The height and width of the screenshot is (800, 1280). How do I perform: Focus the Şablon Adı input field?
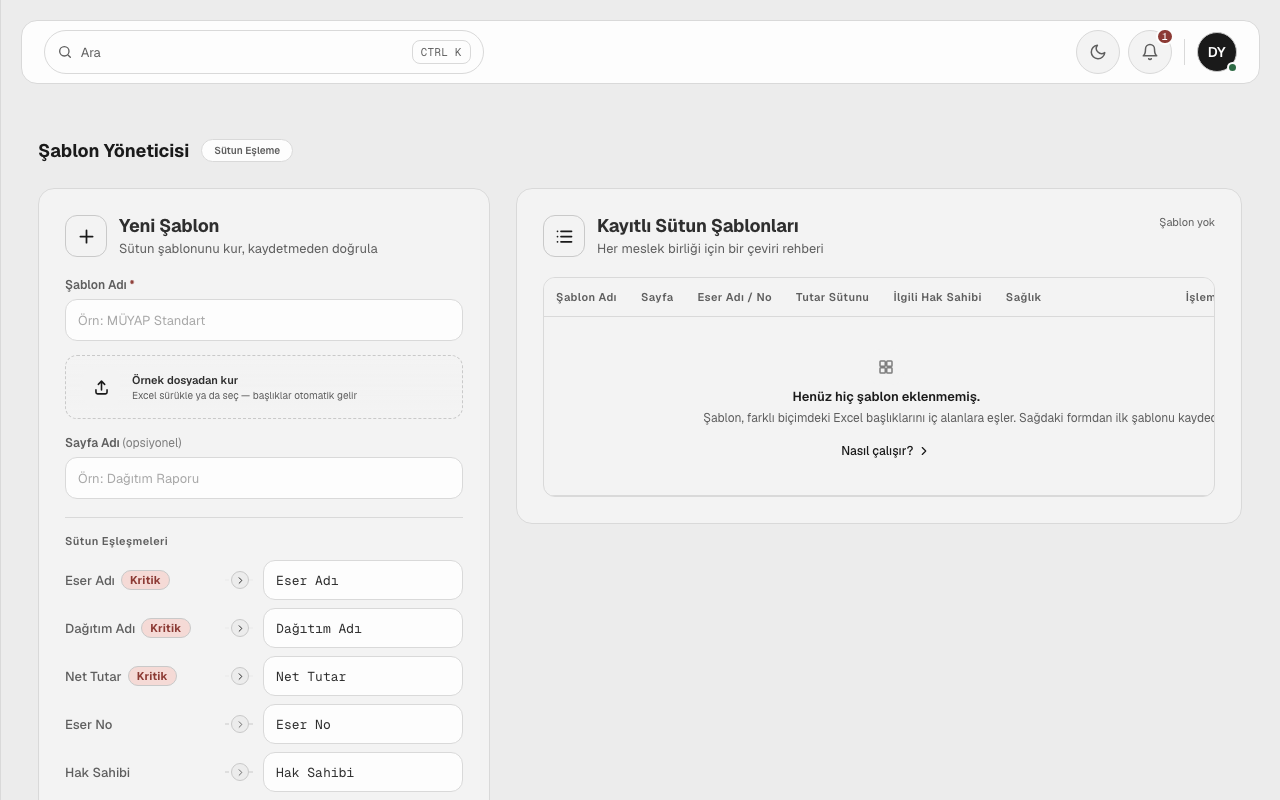coord(264,320)
